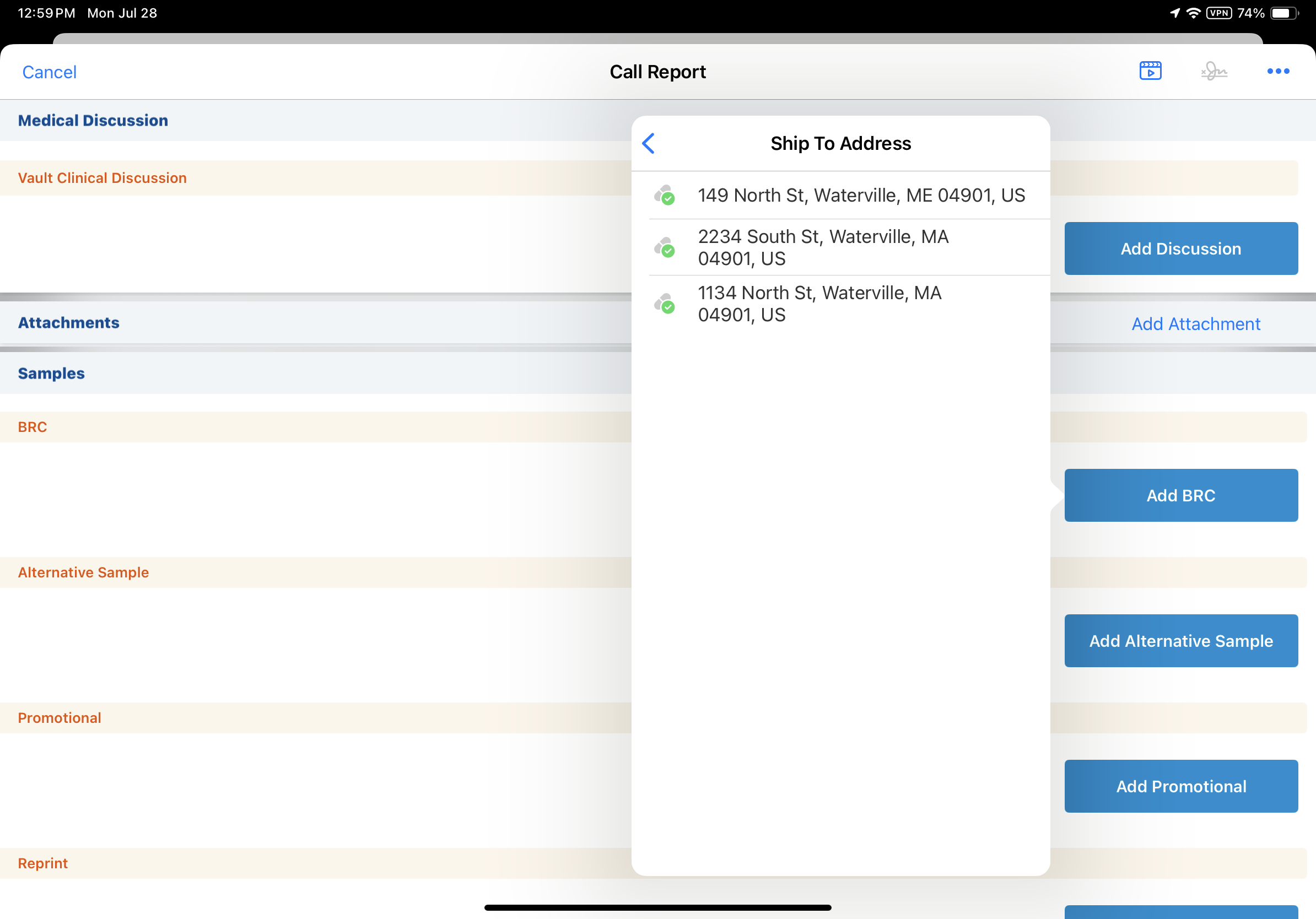Image resolution: width=1316 pixels, height=919 pixels.
Task: Tap the Samples section header
Action: [51, 373]
